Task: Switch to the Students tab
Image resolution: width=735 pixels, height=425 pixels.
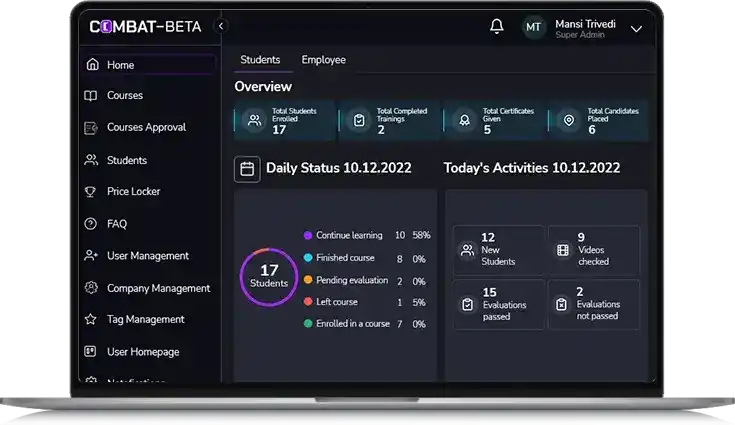Action: [260, 60]
